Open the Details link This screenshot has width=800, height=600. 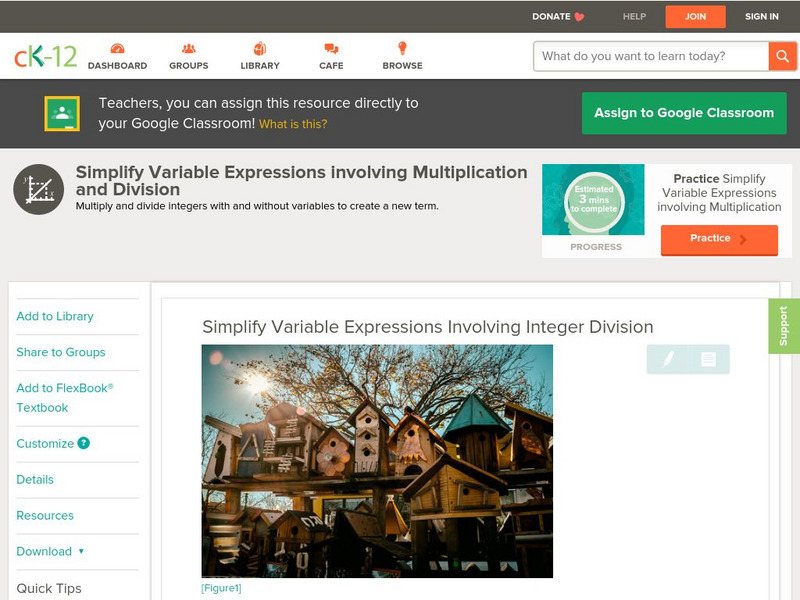coord(35,480)
